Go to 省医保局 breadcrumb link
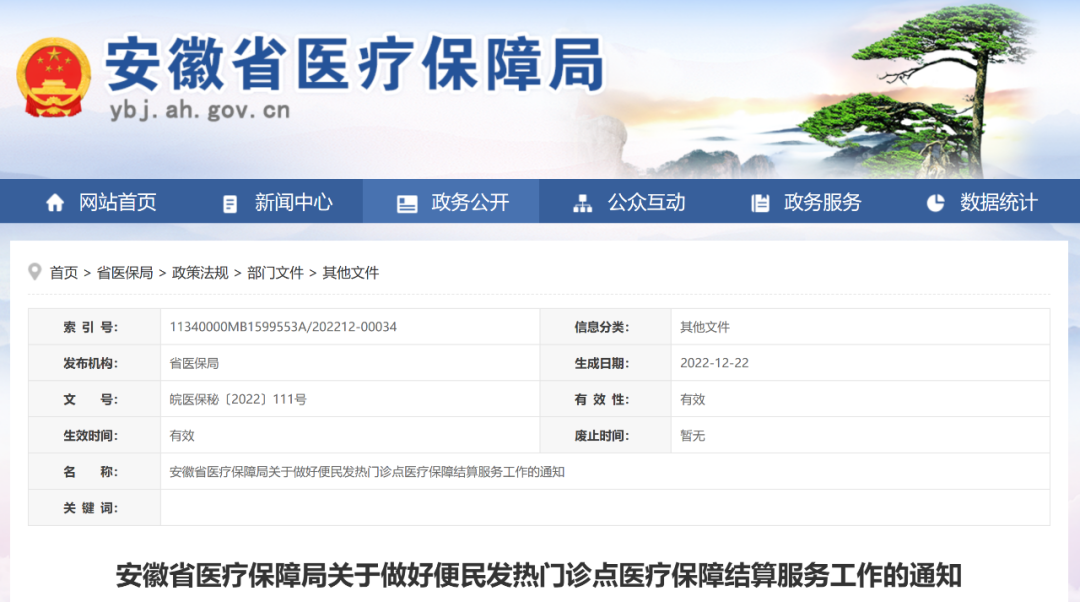Screen dimensions: 1080x602 coord(125,273)
